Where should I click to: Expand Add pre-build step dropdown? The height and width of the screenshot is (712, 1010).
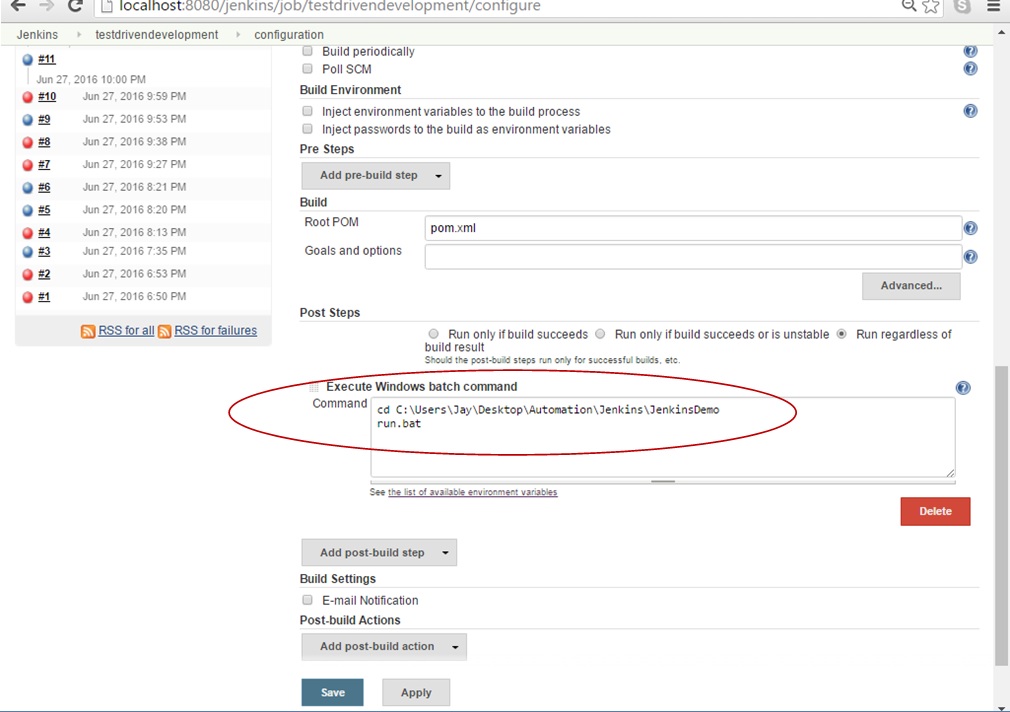point(375,176)
